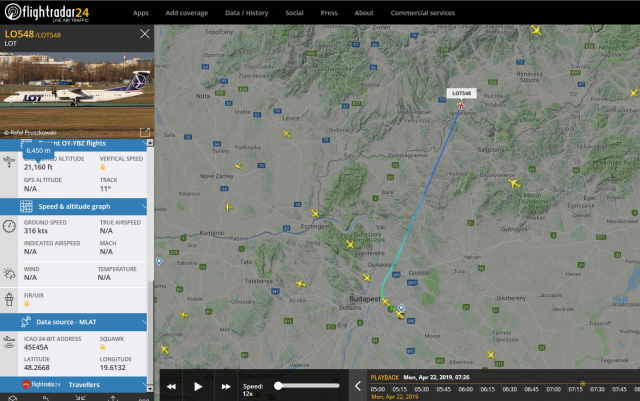The width and height of the screenshot is (640, 401).
Task: Click the airport pin marker at left map edge
Action: point(159,261)
